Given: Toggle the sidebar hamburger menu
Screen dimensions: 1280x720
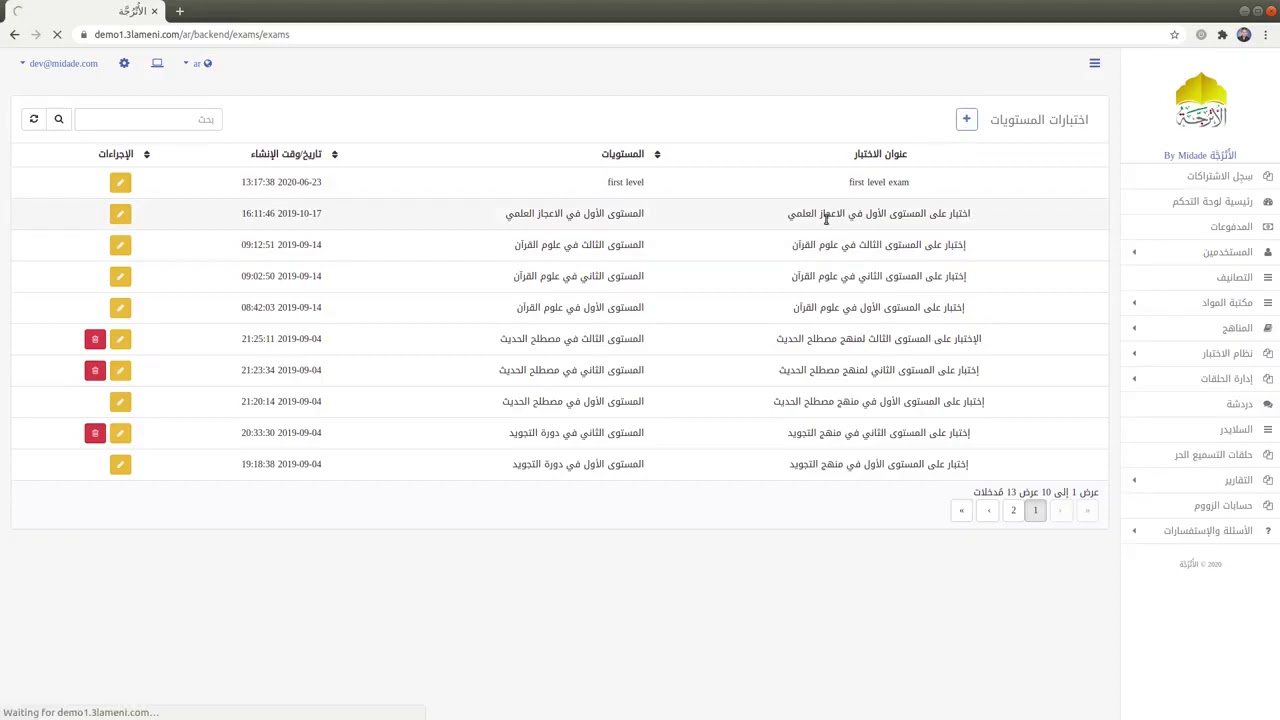Looking at the screenshot, I should 1094,63.
